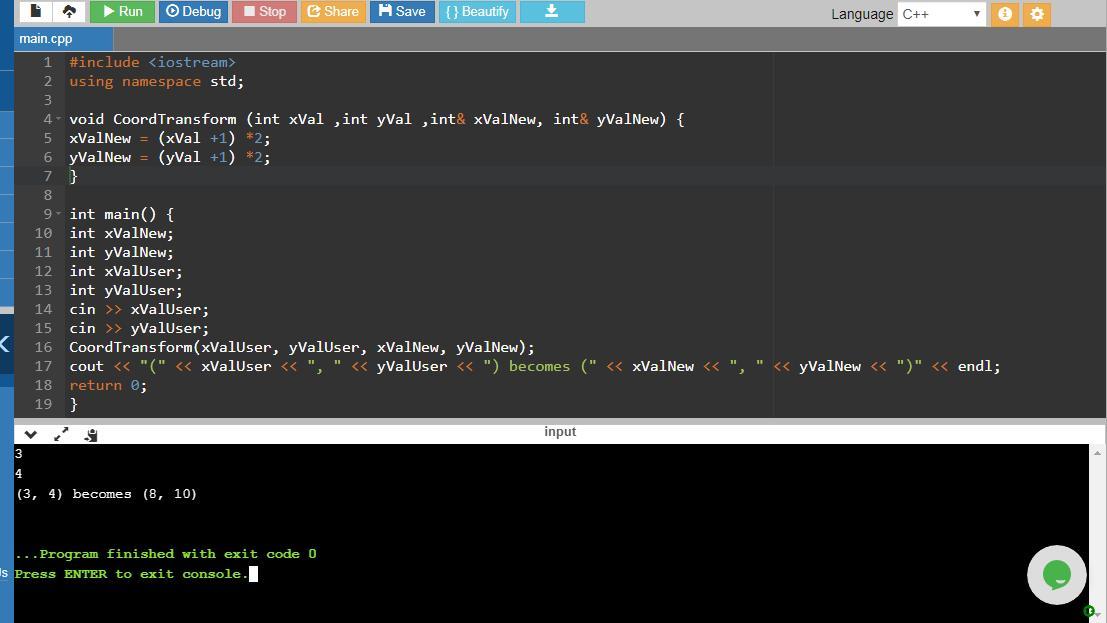The height and width of the screenshot is (623, 1107).
Task: Run the program with the green Run button
Action: coord(120,12)
